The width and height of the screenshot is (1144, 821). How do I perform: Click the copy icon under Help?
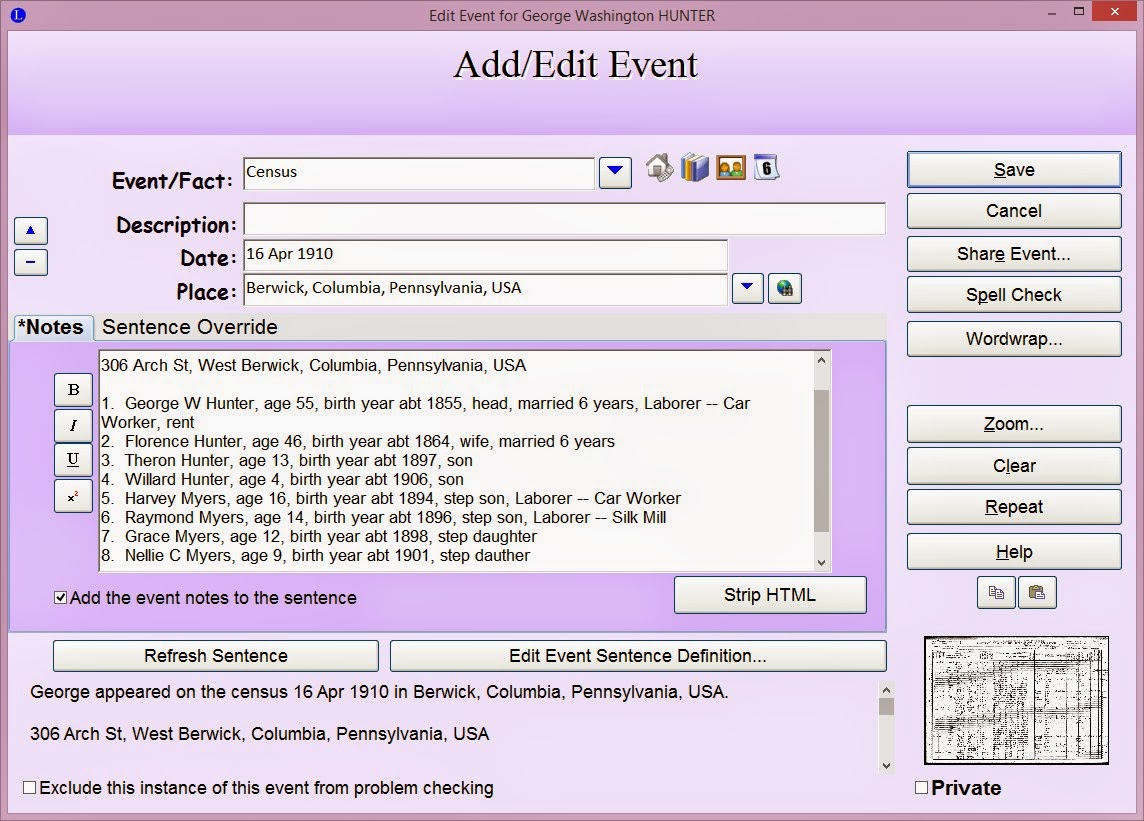(x=996, y=593)
